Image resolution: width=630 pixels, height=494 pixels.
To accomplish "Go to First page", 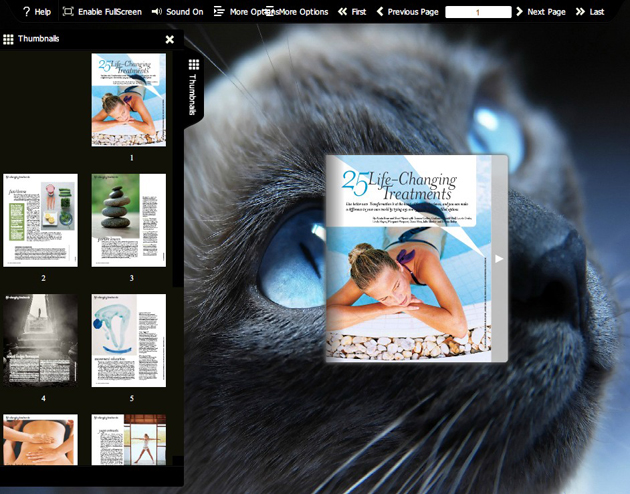I will 352,12.
